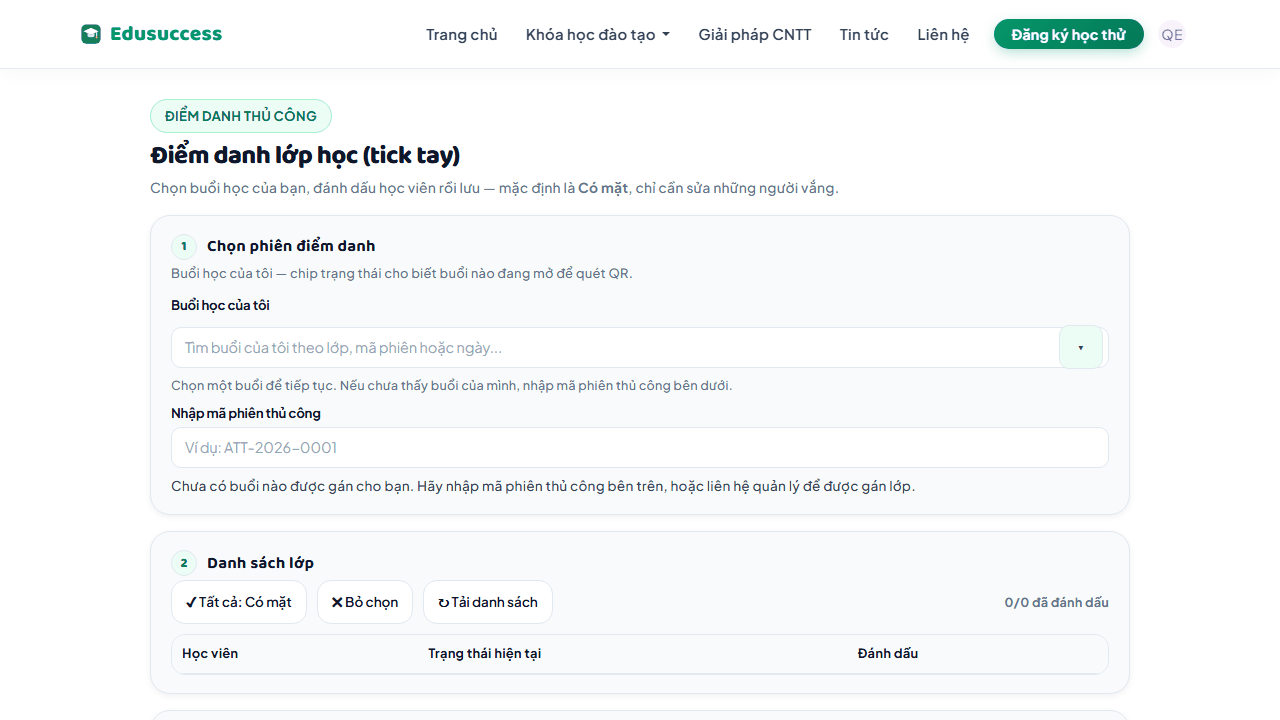Click the Học viên column header
Screen dimensions: 1280x720
pos(210,653)
